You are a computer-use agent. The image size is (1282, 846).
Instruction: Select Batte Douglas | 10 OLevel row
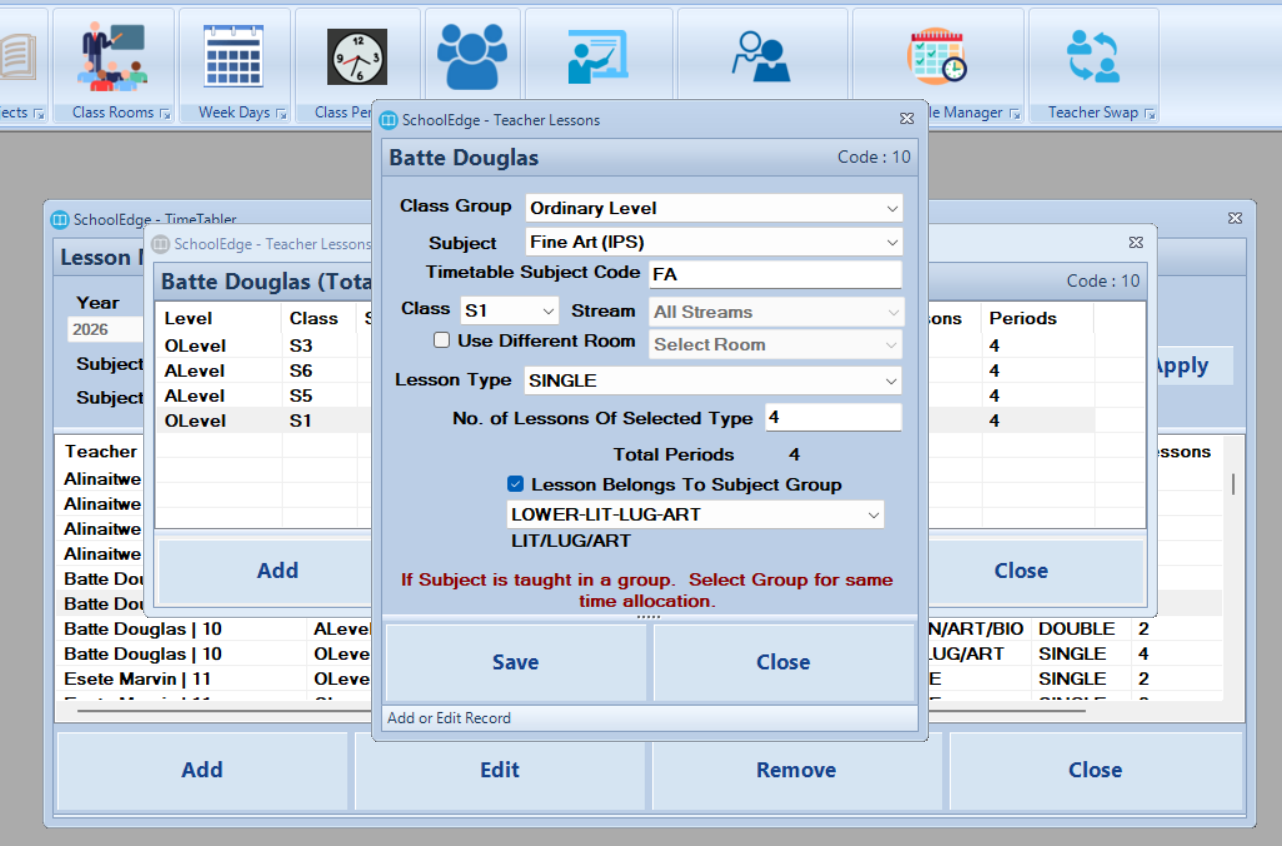[x=640, y=654]
